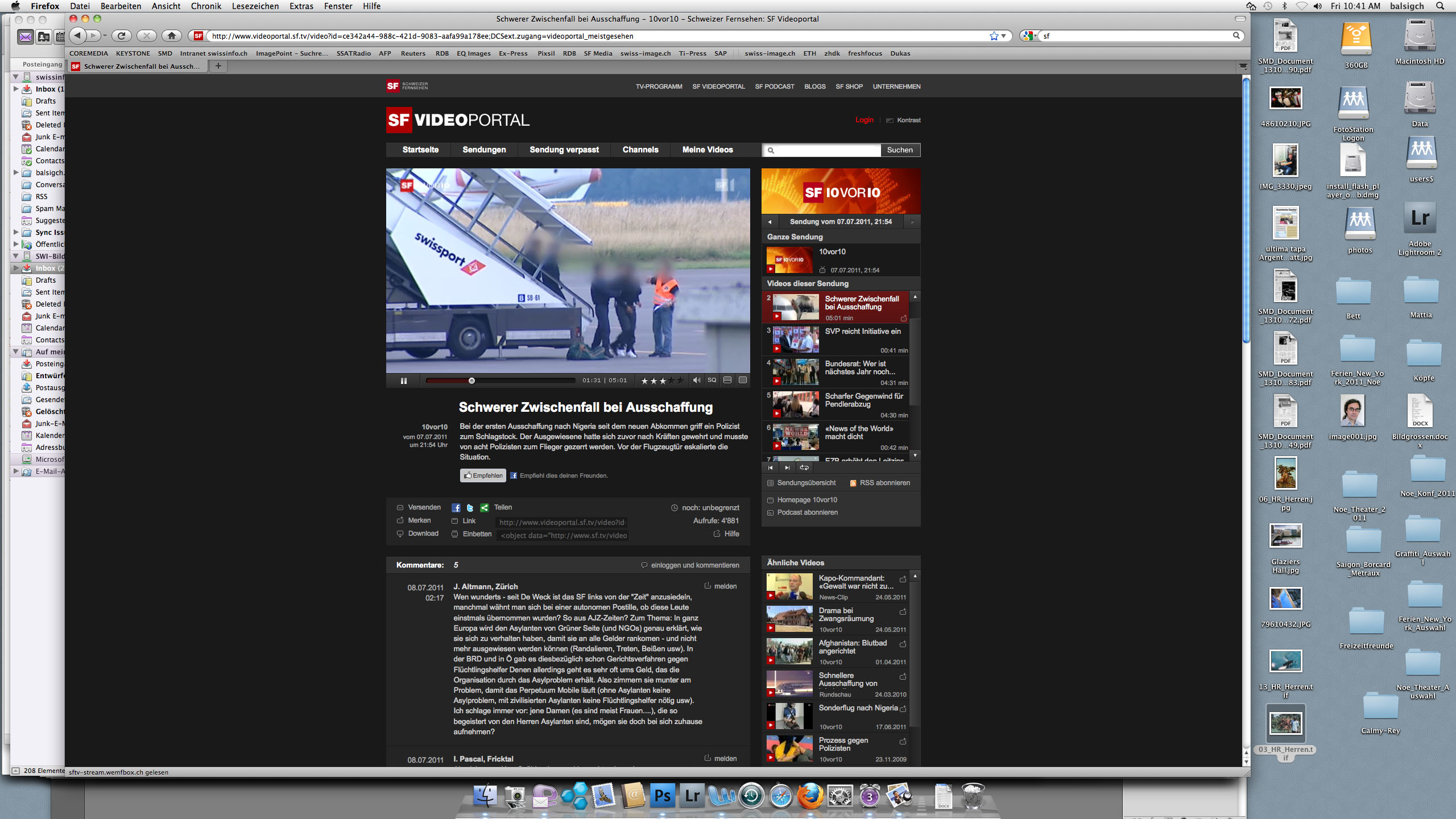The height and width of the screenshot is (819, 1456).
Task: Toggle SQ video quality setting
Action: tap(712, 380)
